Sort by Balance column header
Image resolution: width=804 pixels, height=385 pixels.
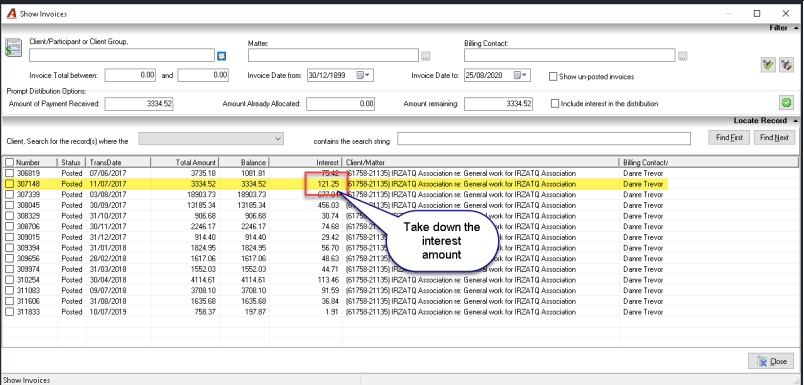tap(244, 163)
